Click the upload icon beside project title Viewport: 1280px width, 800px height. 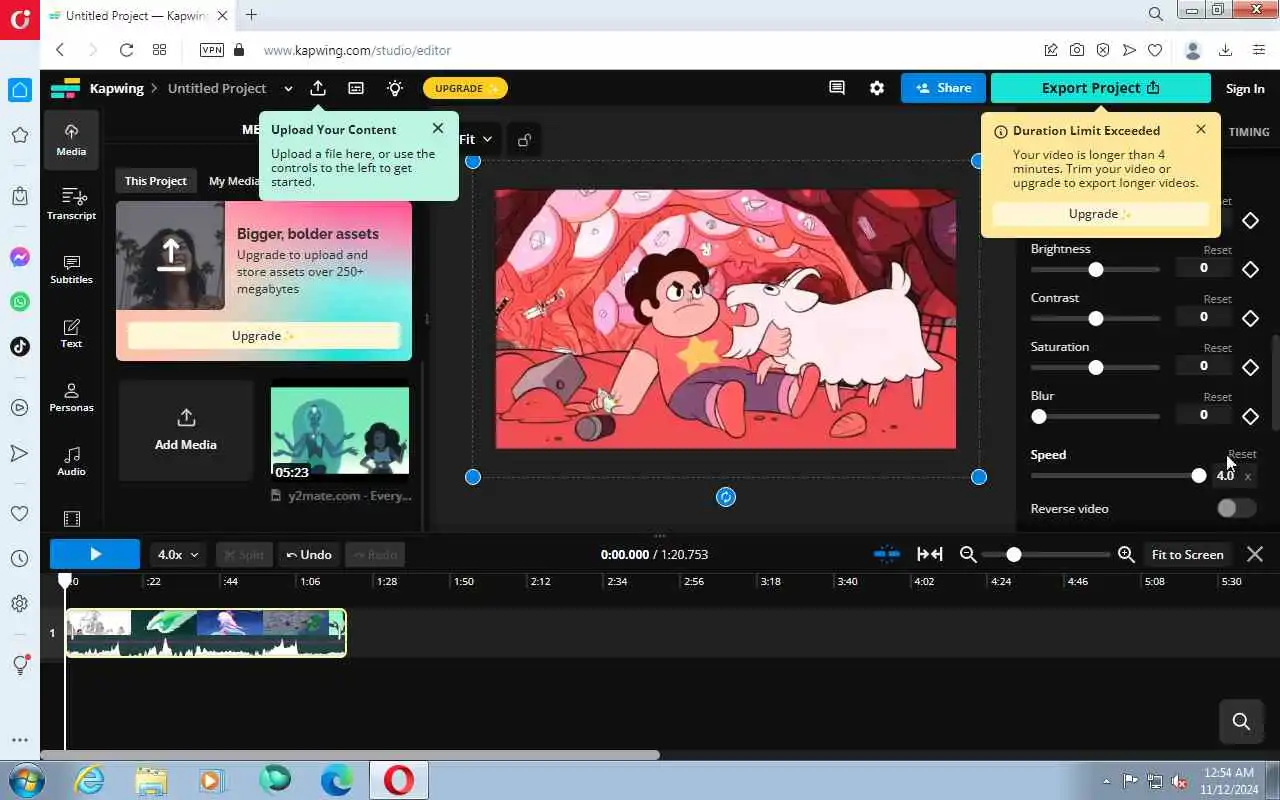point(318,88)
